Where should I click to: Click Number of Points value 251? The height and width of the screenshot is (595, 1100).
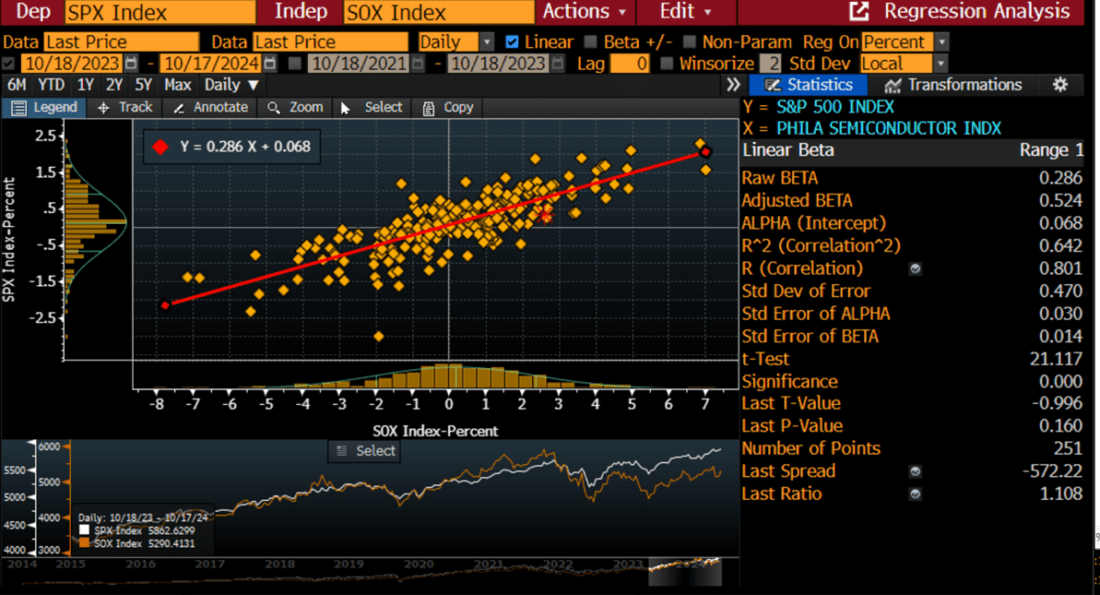pyautogui.click(x=1067, y=448)
